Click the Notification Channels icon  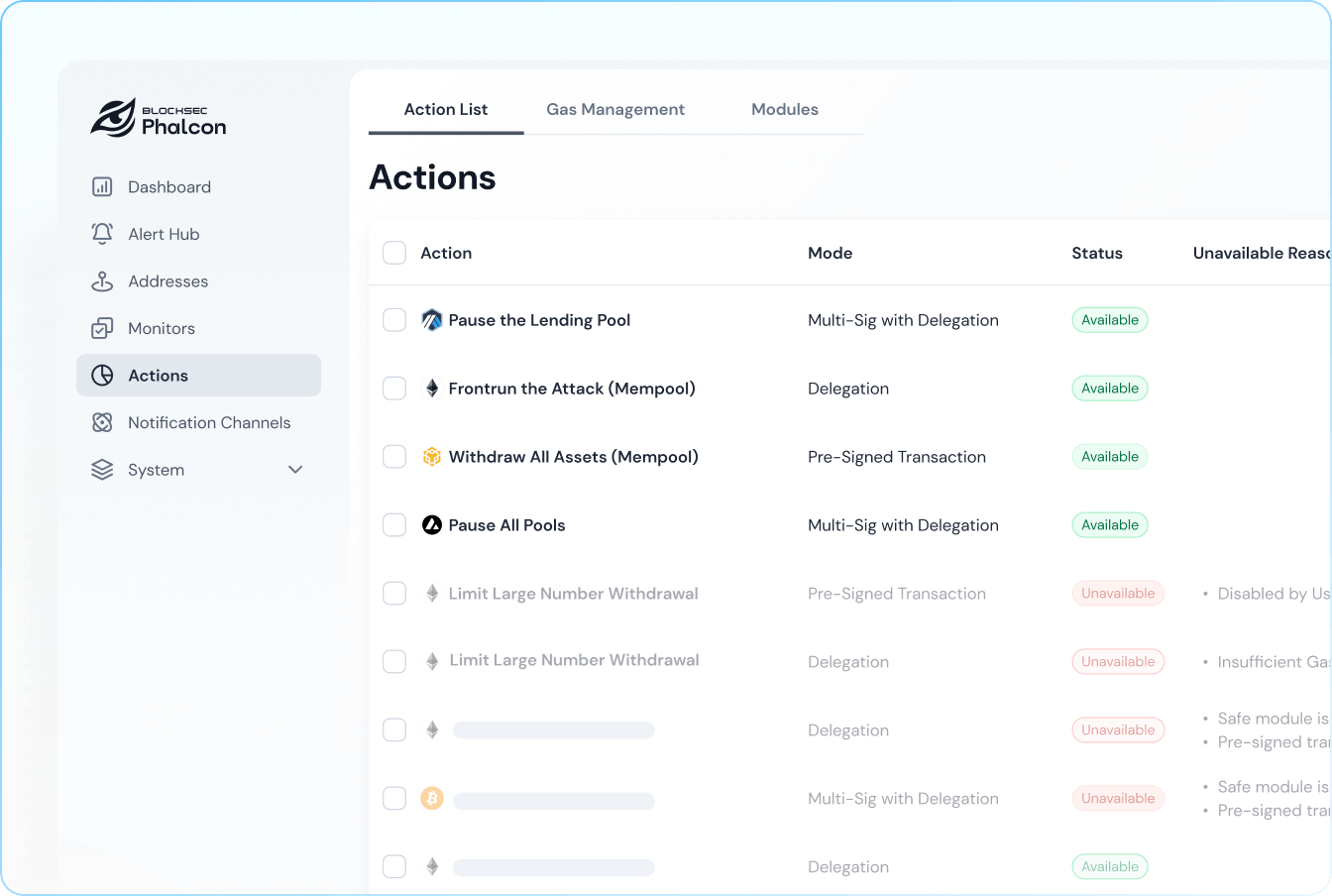pyautogui.click(x=102, y=422)
